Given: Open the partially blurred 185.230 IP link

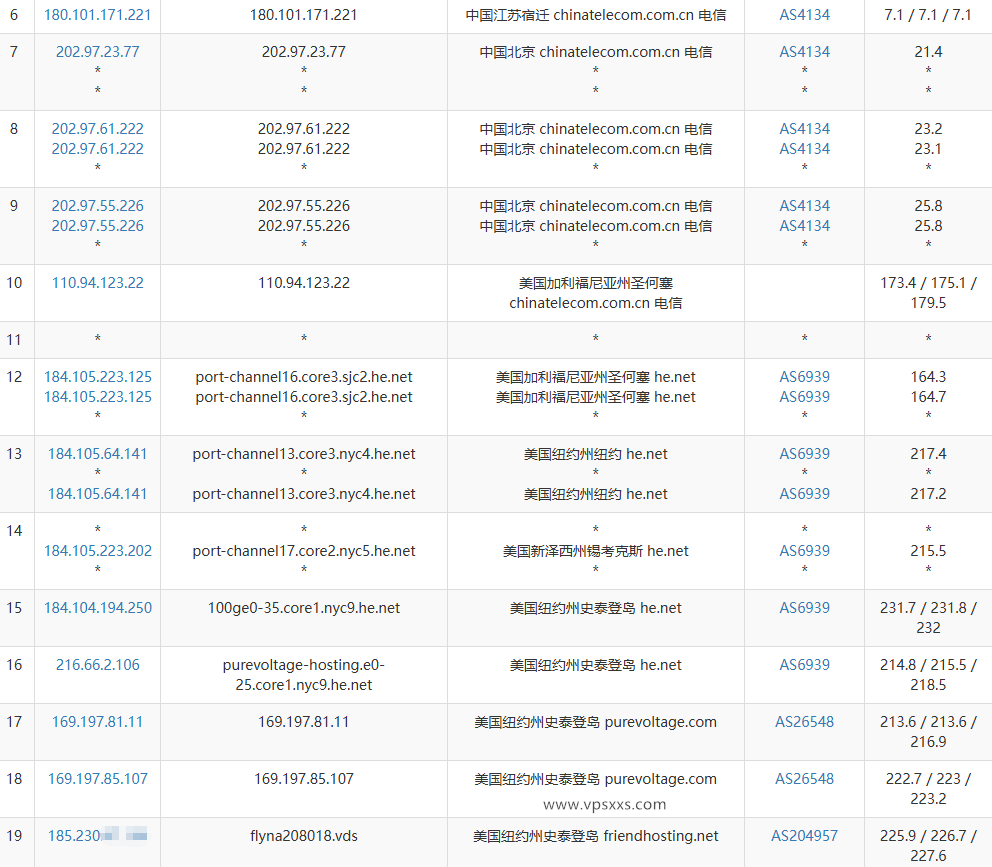Looking at the screenshot, I should tap(97, 836).
